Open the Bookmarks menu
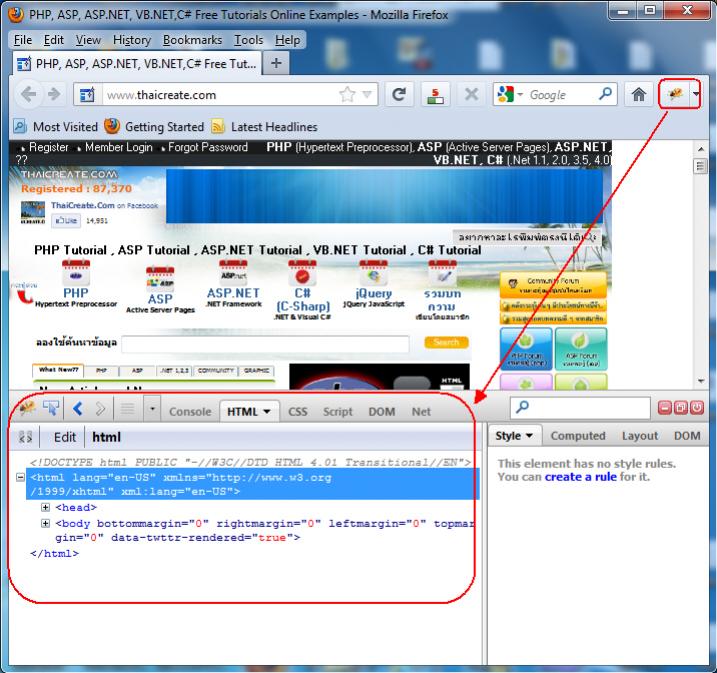This screenshot has height=673, width=717. click(192, 40)
